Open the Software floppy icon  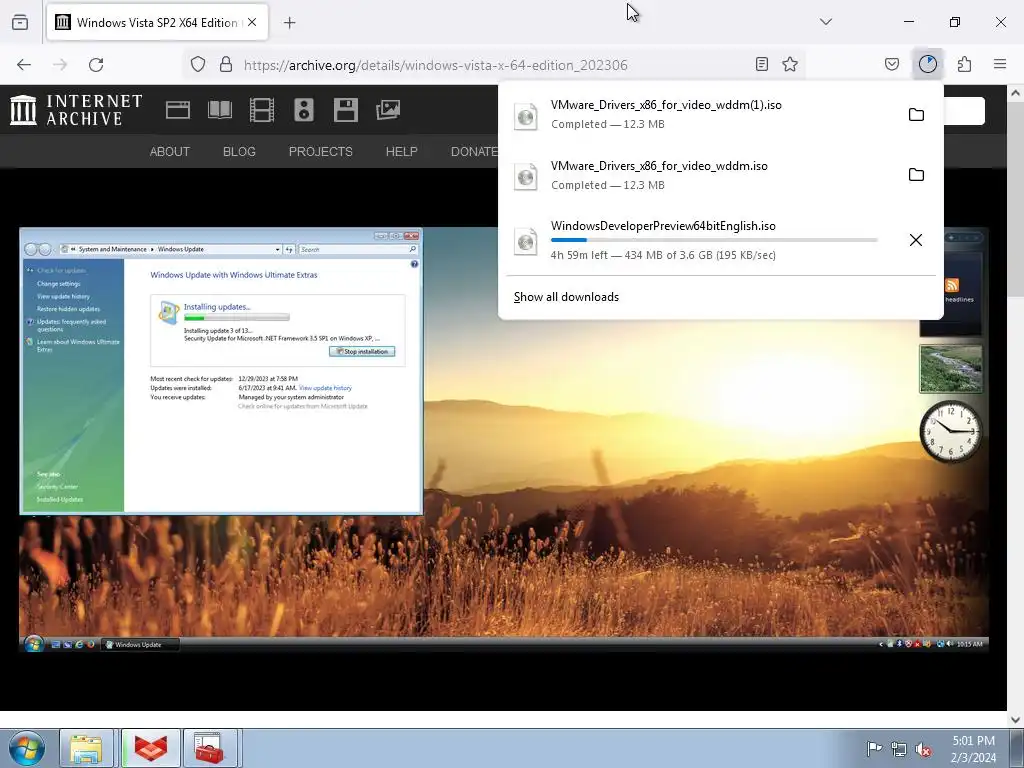(x=345, y=110)
